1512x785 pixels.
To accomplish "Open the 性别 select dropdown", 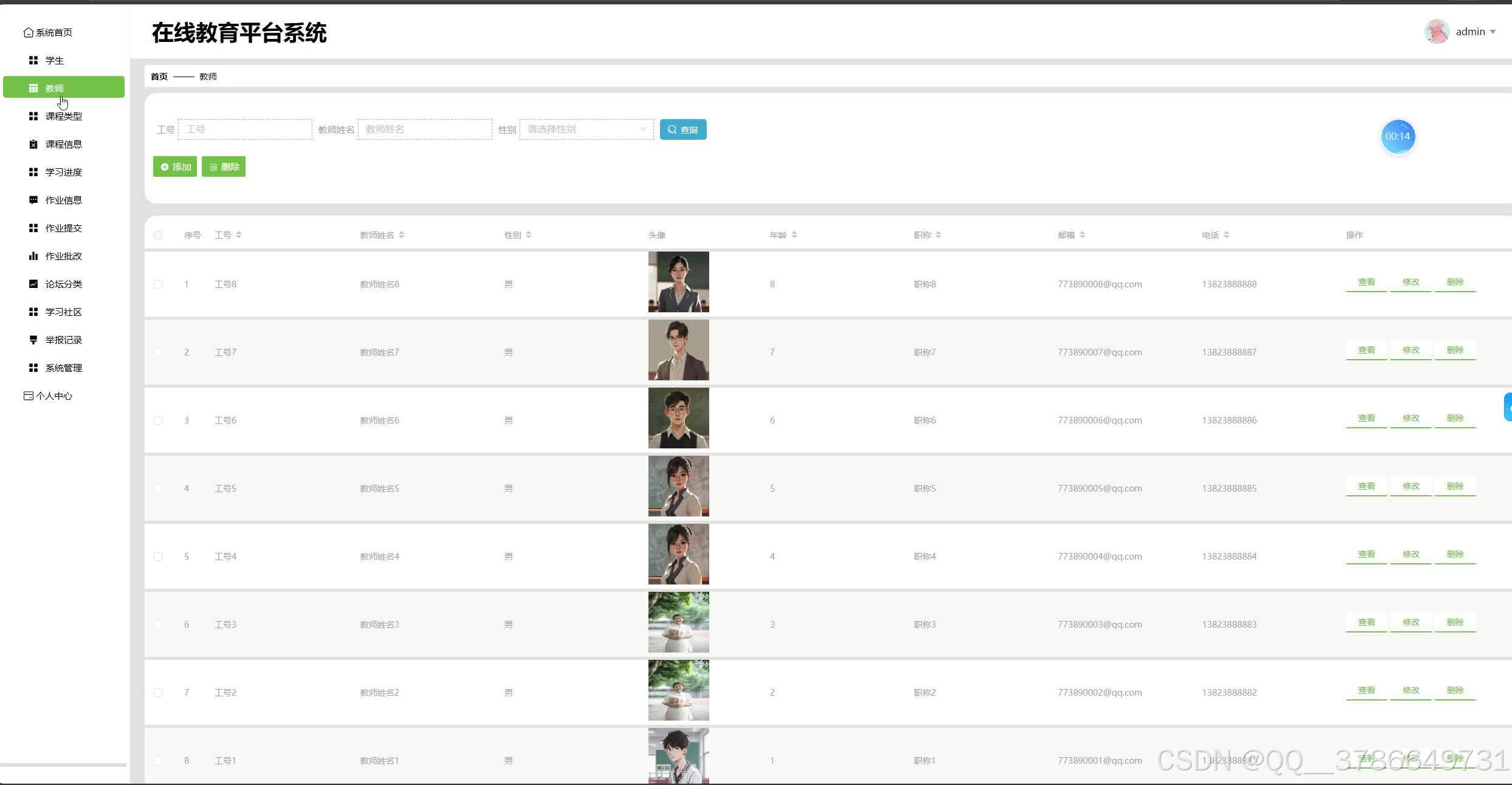I will [x=586, y=129].
